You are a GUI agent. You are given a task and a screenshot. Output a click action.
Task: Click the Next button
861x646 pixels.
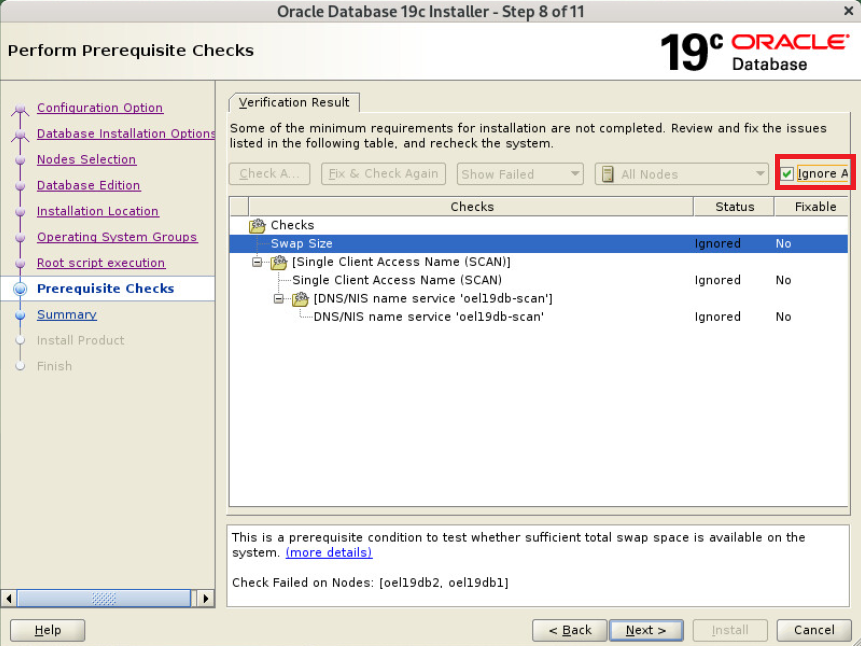click(x=646, y=630)
